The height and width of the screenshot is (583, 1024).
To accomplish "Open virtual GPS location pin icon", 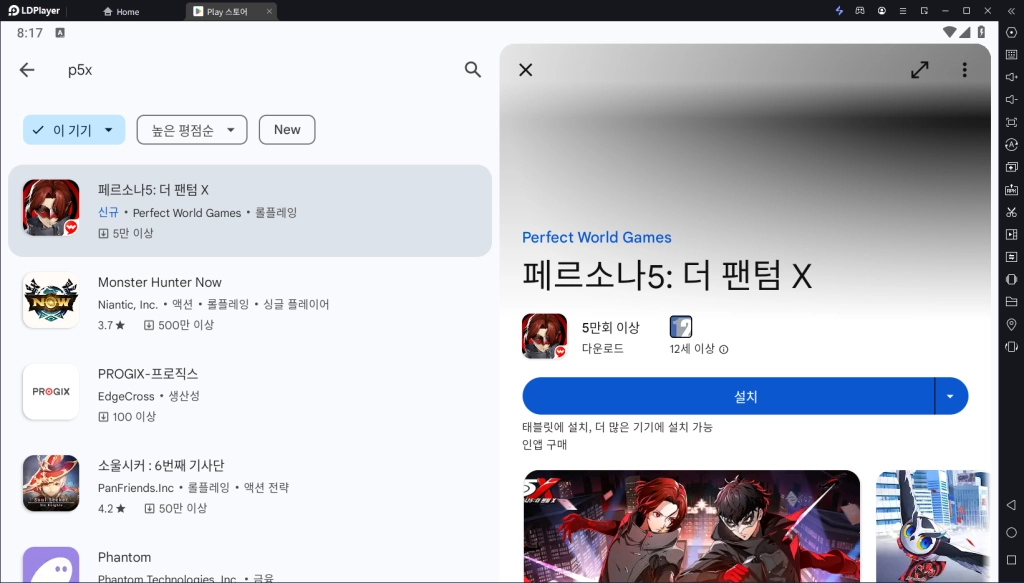I will point(1011,324).
